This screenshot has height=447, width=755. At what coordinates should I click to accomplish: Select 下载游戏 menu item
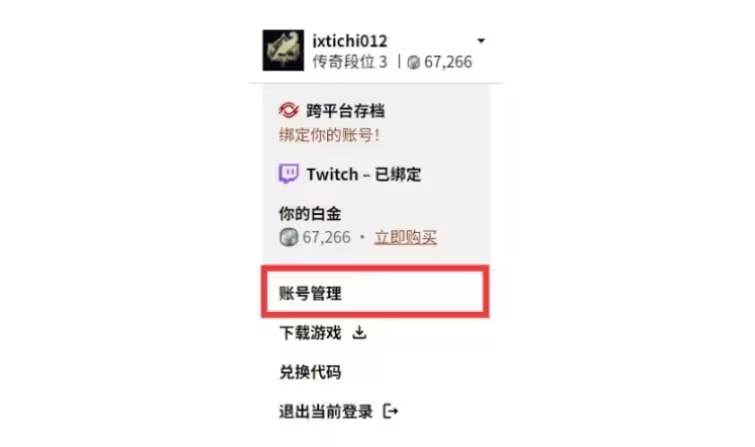[x=310, y=333]
